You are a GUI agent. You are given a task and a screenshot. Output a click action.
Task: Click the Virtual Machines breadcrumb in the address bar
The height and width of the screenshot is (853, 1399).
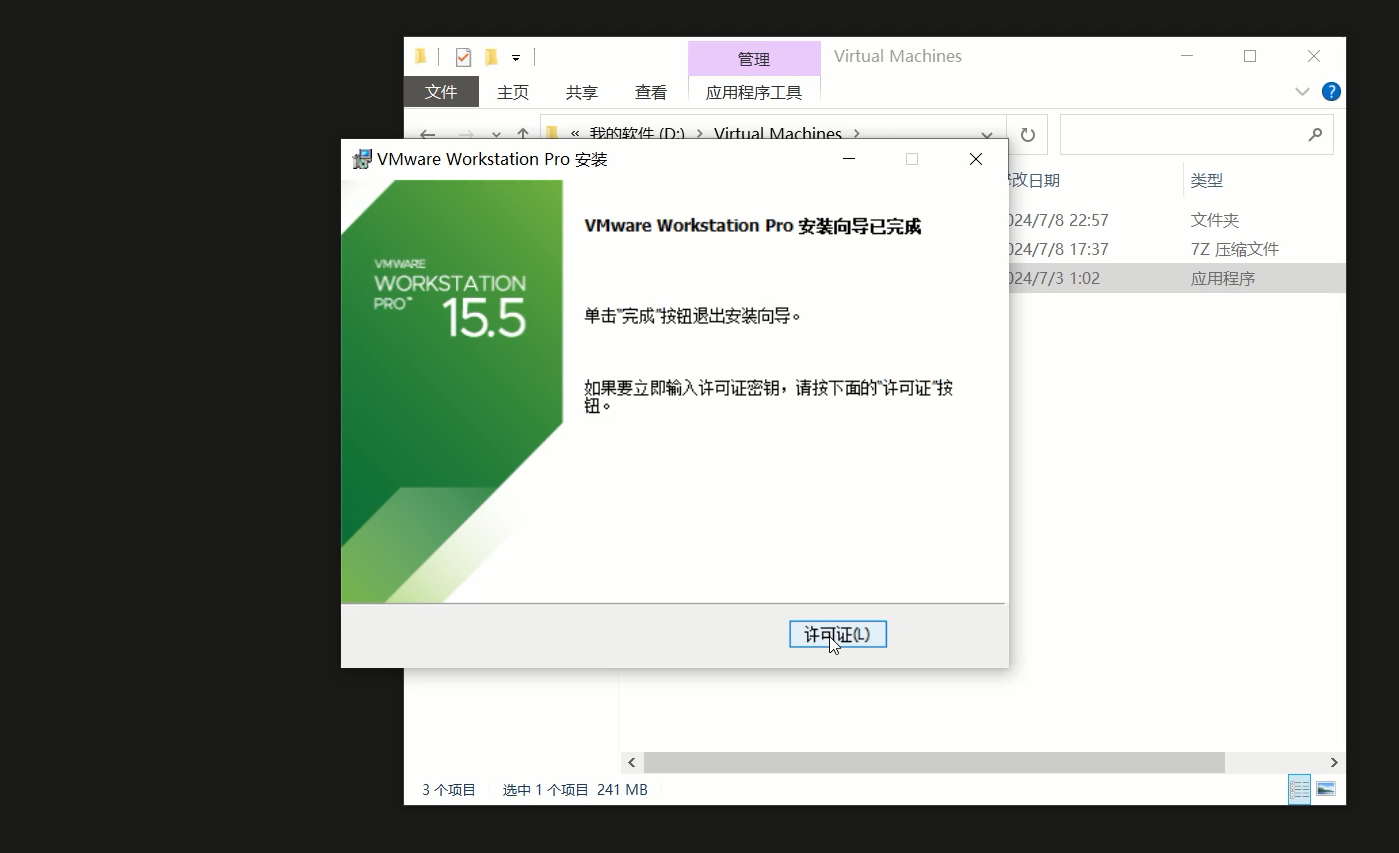[778, 134]
